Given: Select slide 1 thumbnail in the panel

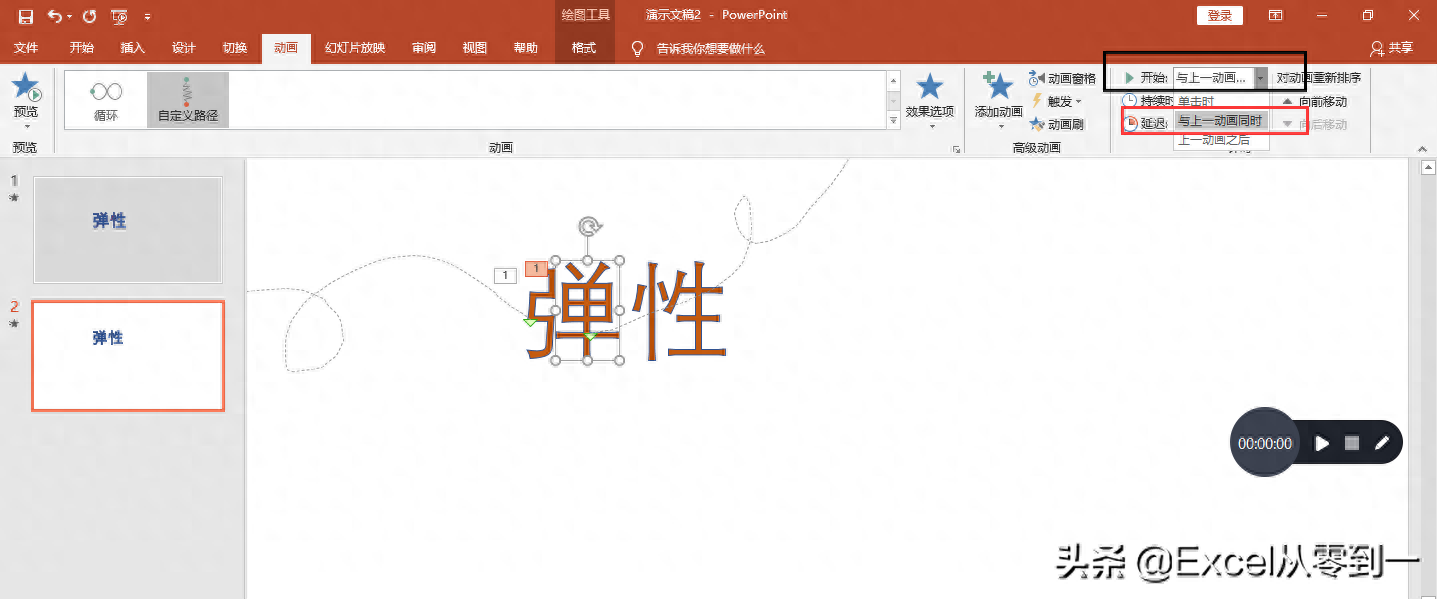Looking at the screenshot, I should (x=128, y=230).
